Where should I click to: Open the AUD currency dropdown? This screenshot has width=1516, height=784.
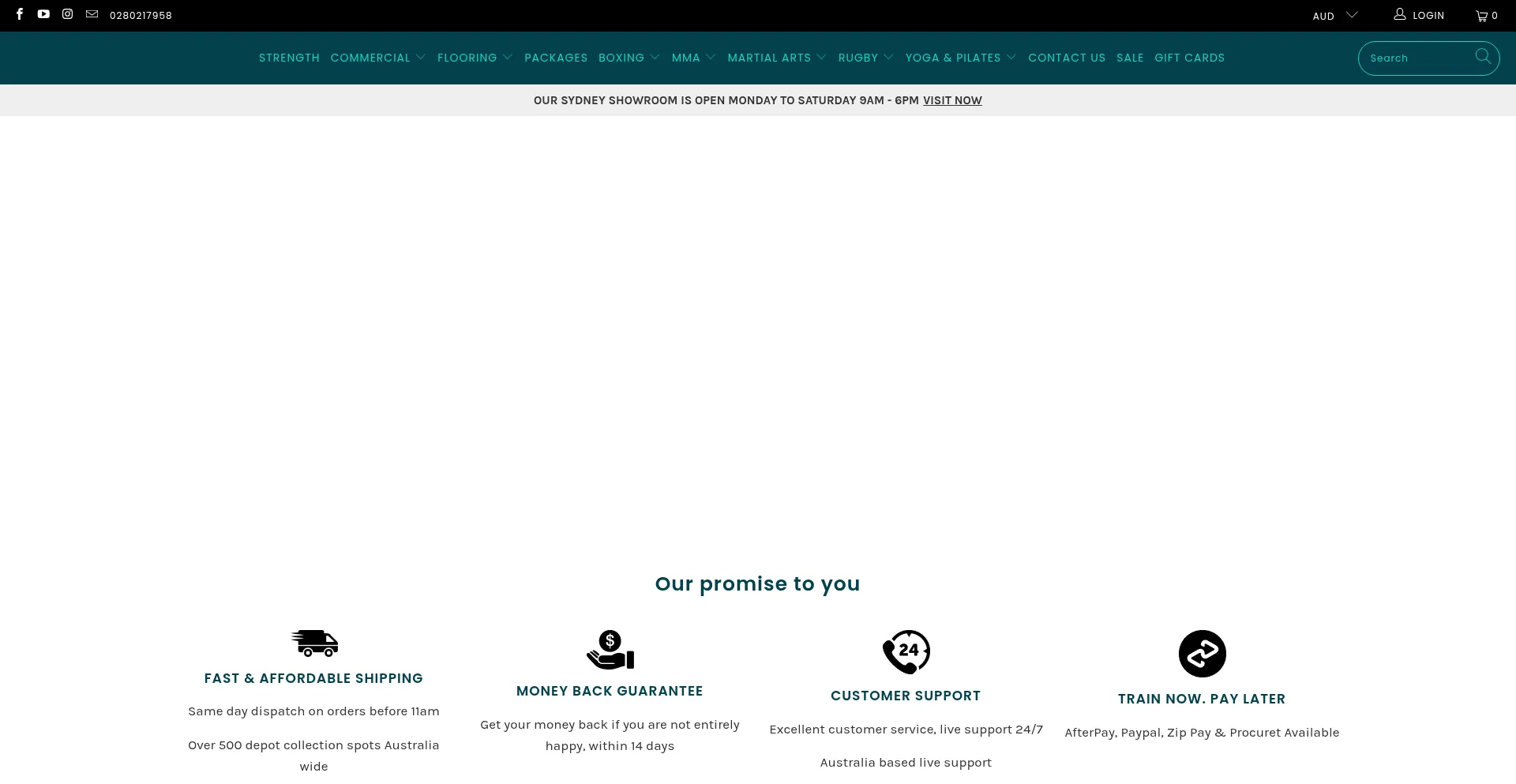pyautogui.click(x=1334, y=16)
